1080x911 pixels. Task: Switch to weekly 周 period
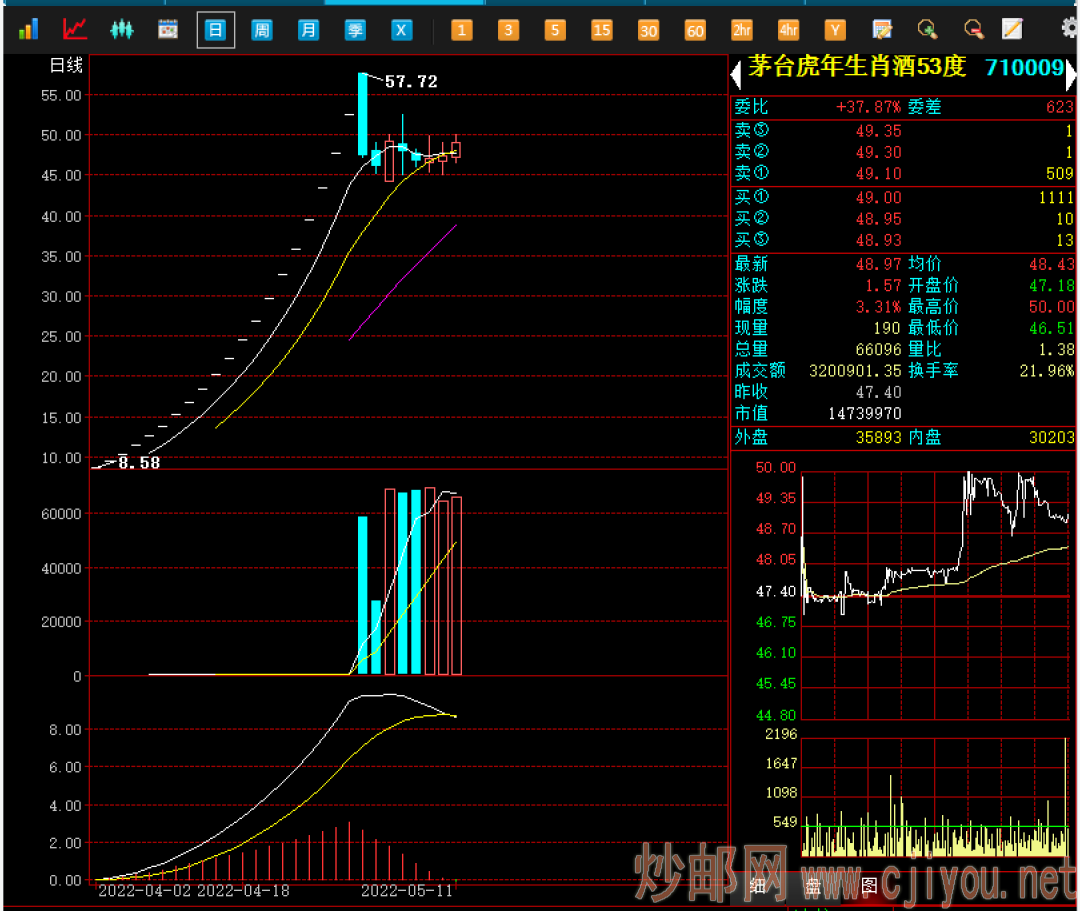(x=261, y=30)
